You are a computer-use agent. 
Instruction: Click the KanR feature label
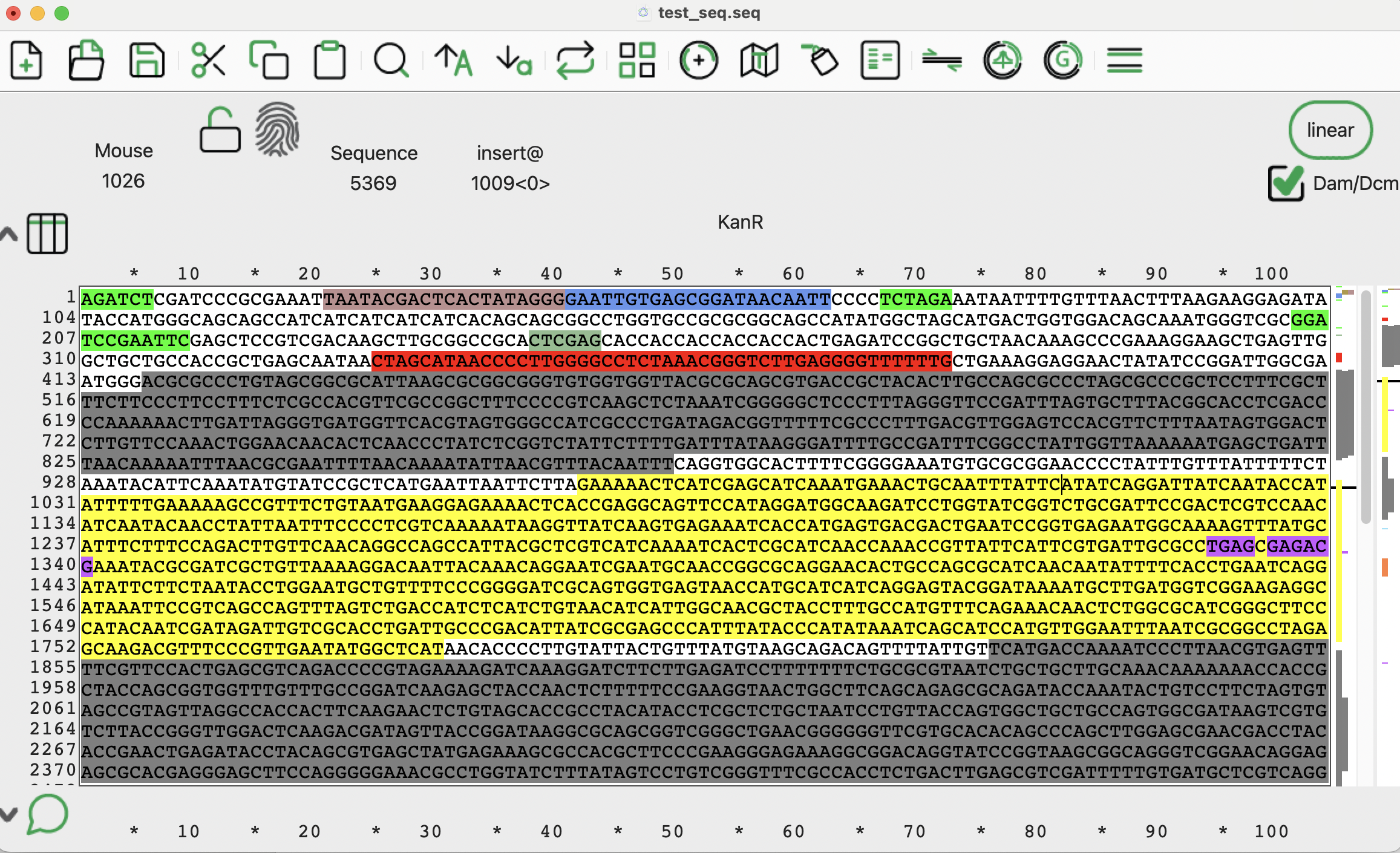pyautogui.click(x=741, y=222)
